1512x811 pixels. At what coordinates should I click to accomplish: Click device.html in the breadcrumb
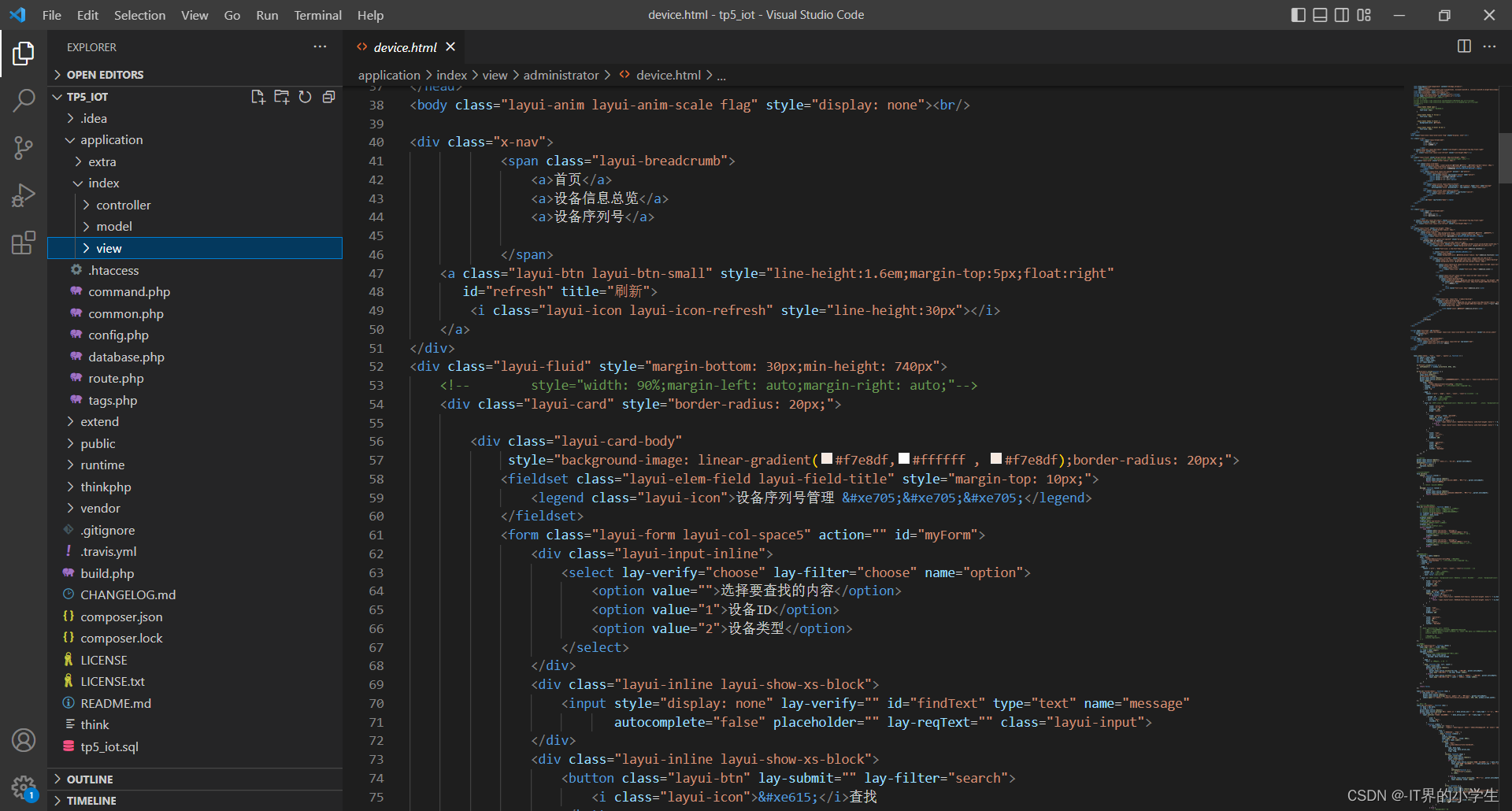pyautogui.click(x=668, y=76)
